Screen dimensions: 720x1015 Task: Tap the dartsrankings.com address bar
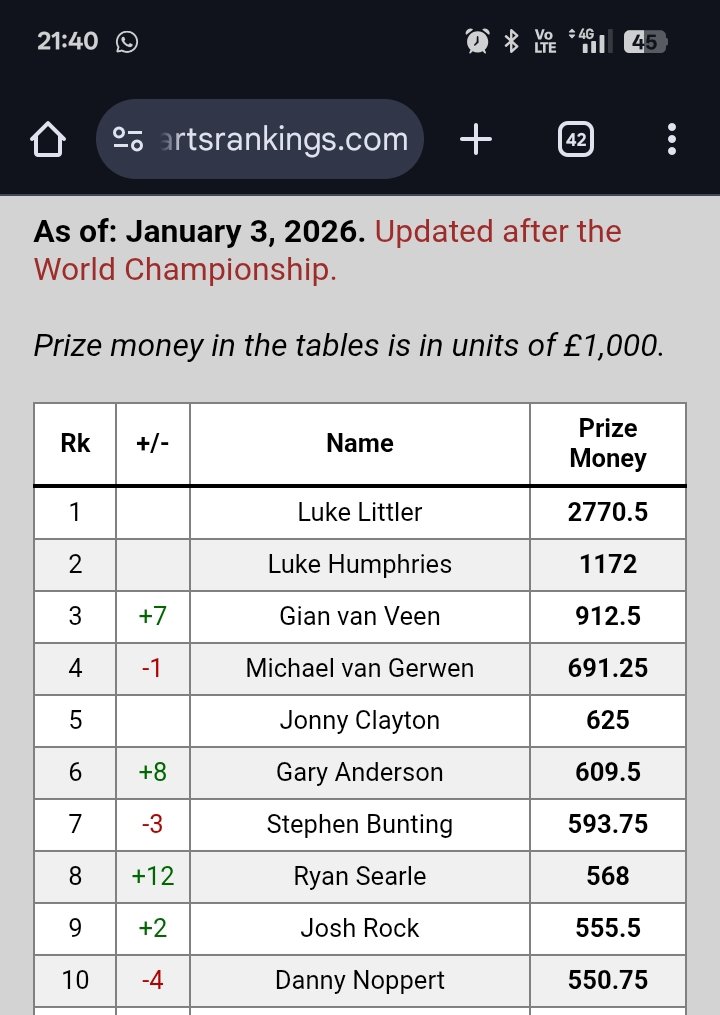point(285,140)
